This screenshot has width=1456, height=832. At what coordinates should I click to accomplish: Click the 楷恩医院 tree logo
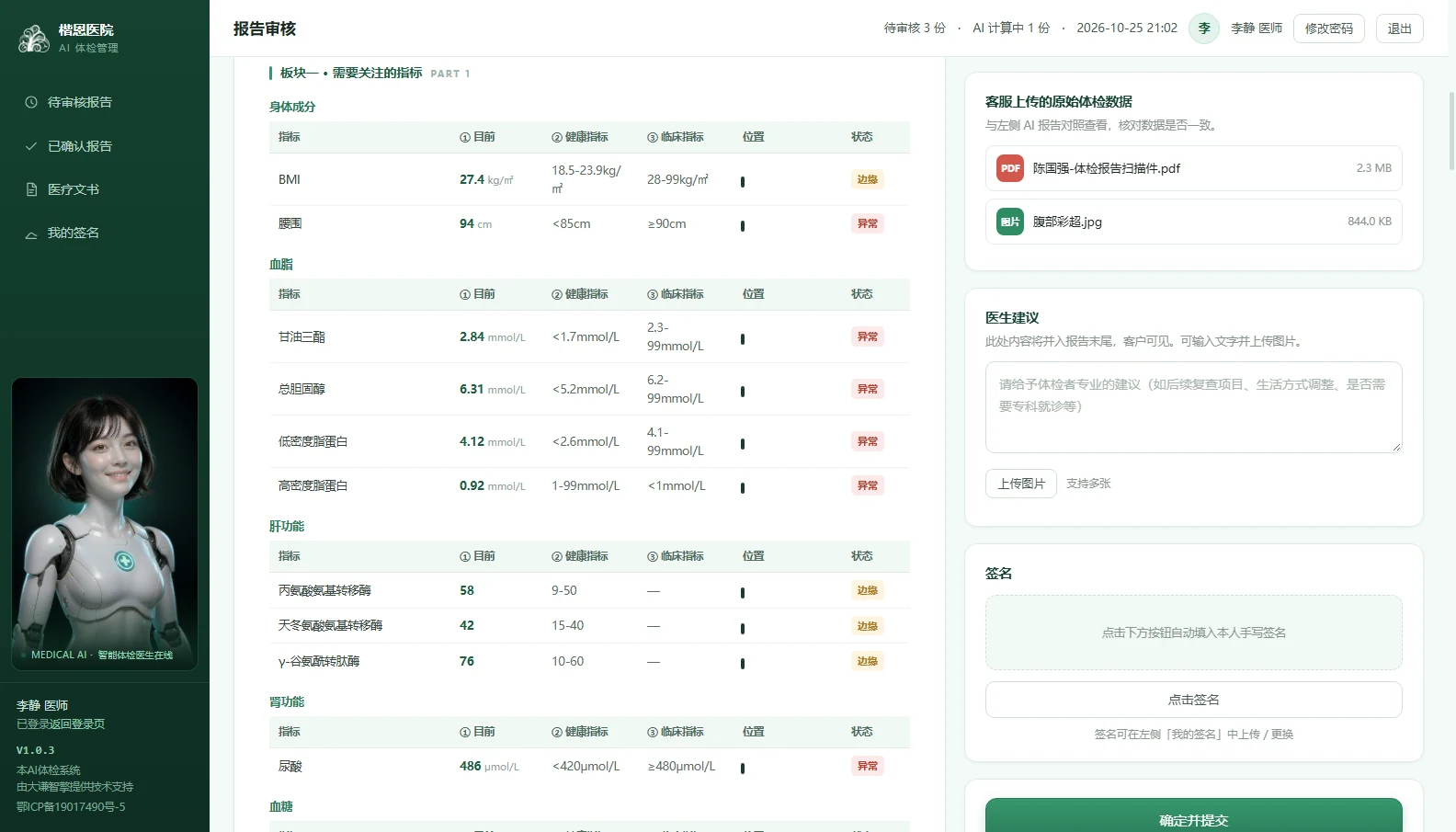[x=34, y=38]
